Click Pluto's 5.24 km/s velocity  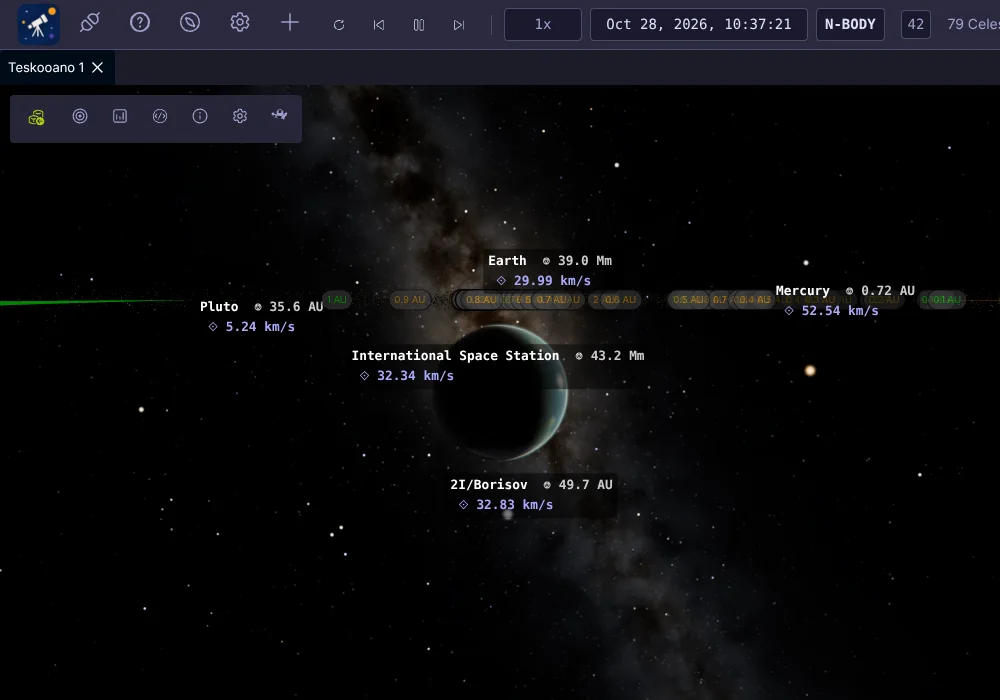[260, 326]
